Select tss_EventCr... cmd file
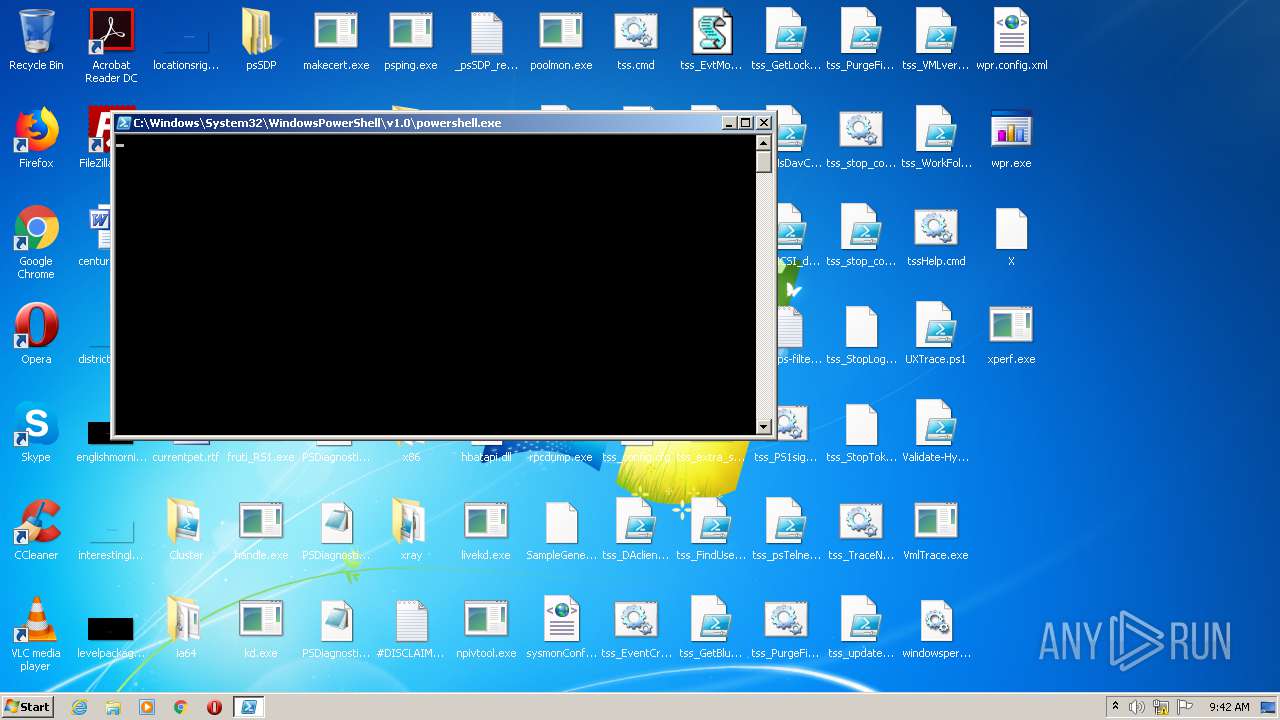Image resolution: width=1280 pixels, height=720 pixels. pos(636,629)
